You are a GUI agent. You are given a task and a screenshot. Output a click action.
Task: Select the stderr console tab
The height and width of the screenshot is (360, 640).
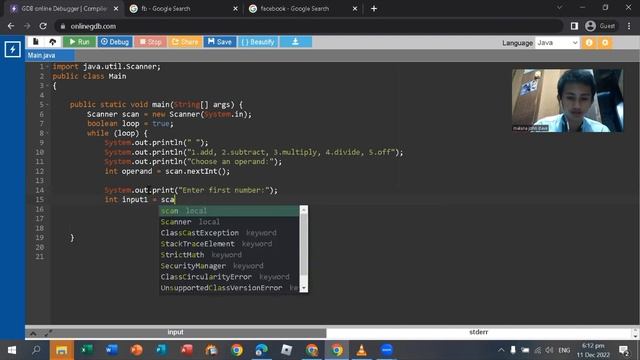tap(478, 332)
